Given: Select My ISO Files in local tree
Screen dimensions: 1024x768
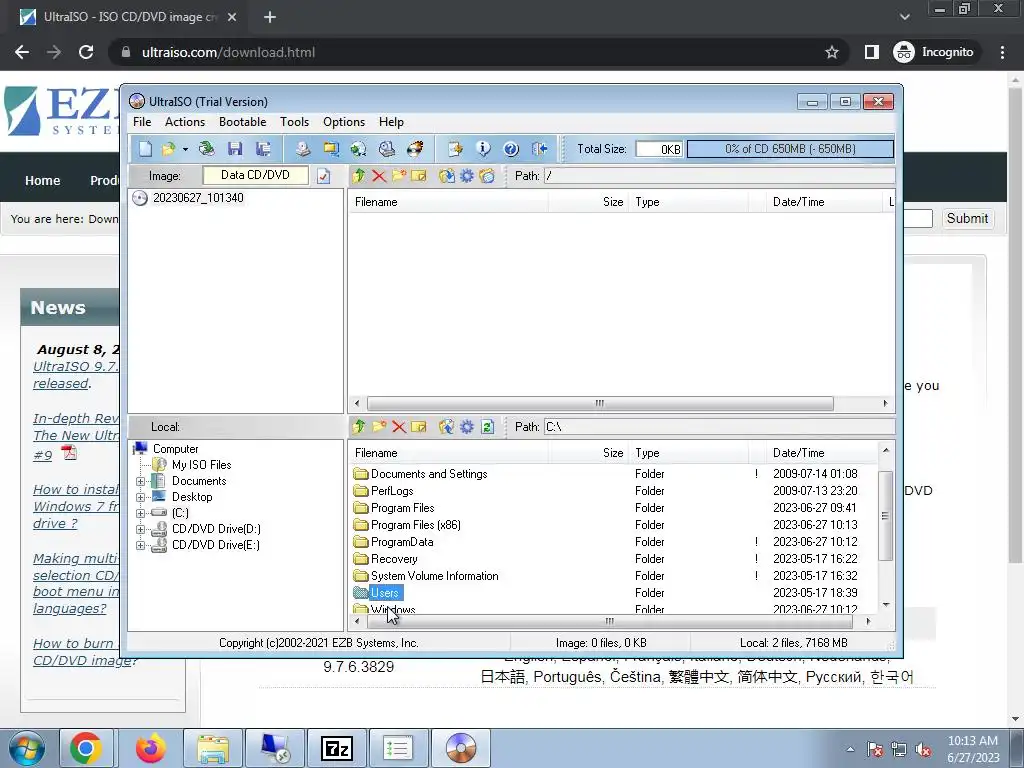Looking at the screenshot, I should pos(201,465).
